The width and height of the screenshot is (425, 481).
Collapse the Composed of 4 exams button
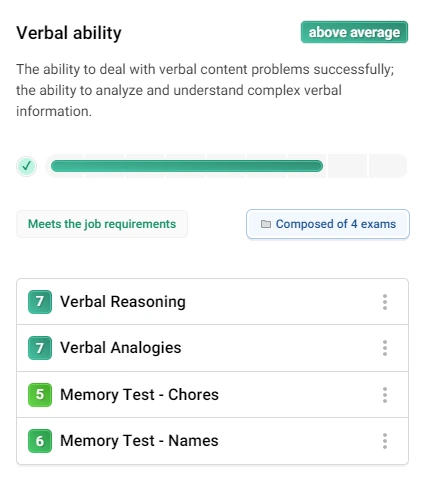coord(328,224)
